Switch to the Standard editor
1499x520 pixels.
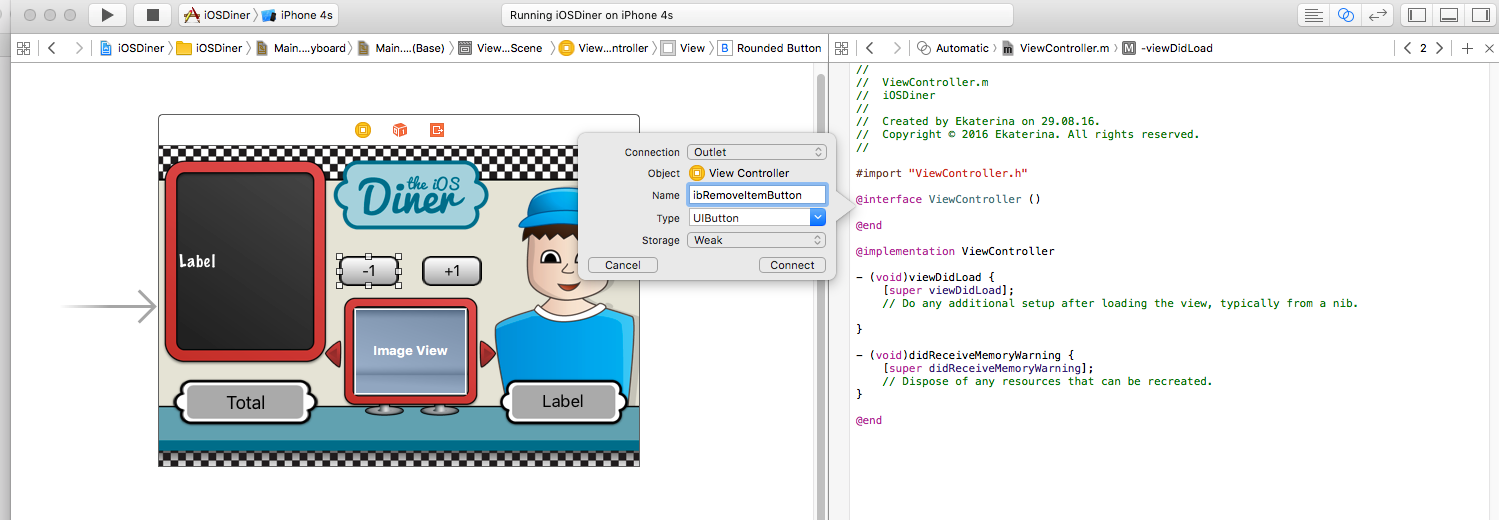[x=1313, y=15]
